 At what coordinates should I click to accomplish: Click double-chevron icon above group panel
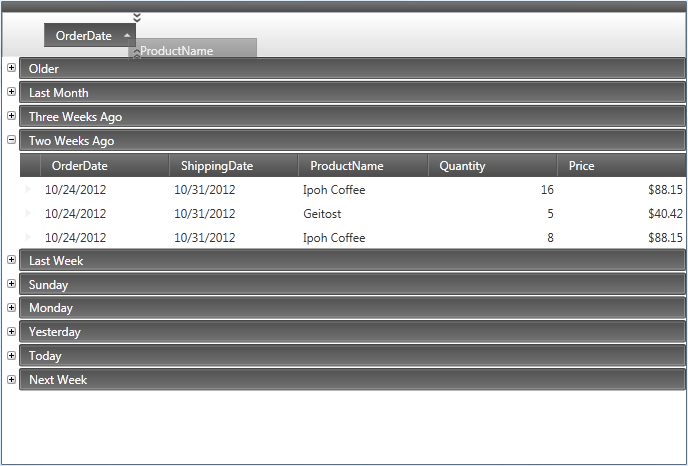137,17
